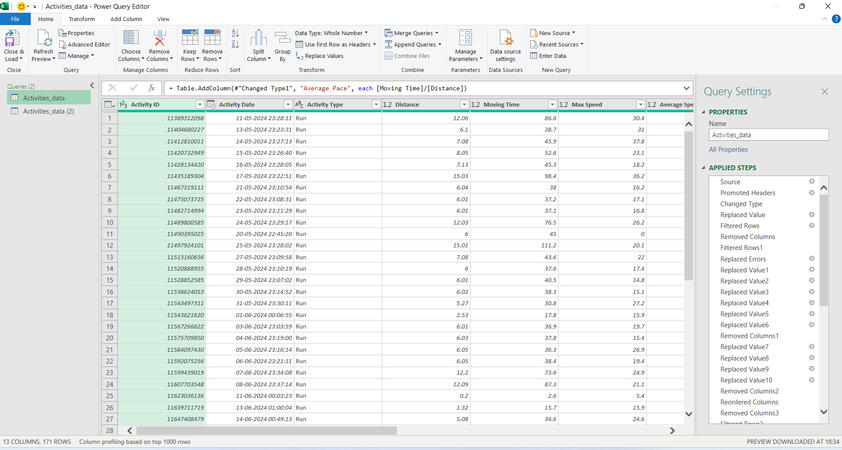
Task: Select the Replaced Errors applied step
Action: click(743, 259)
